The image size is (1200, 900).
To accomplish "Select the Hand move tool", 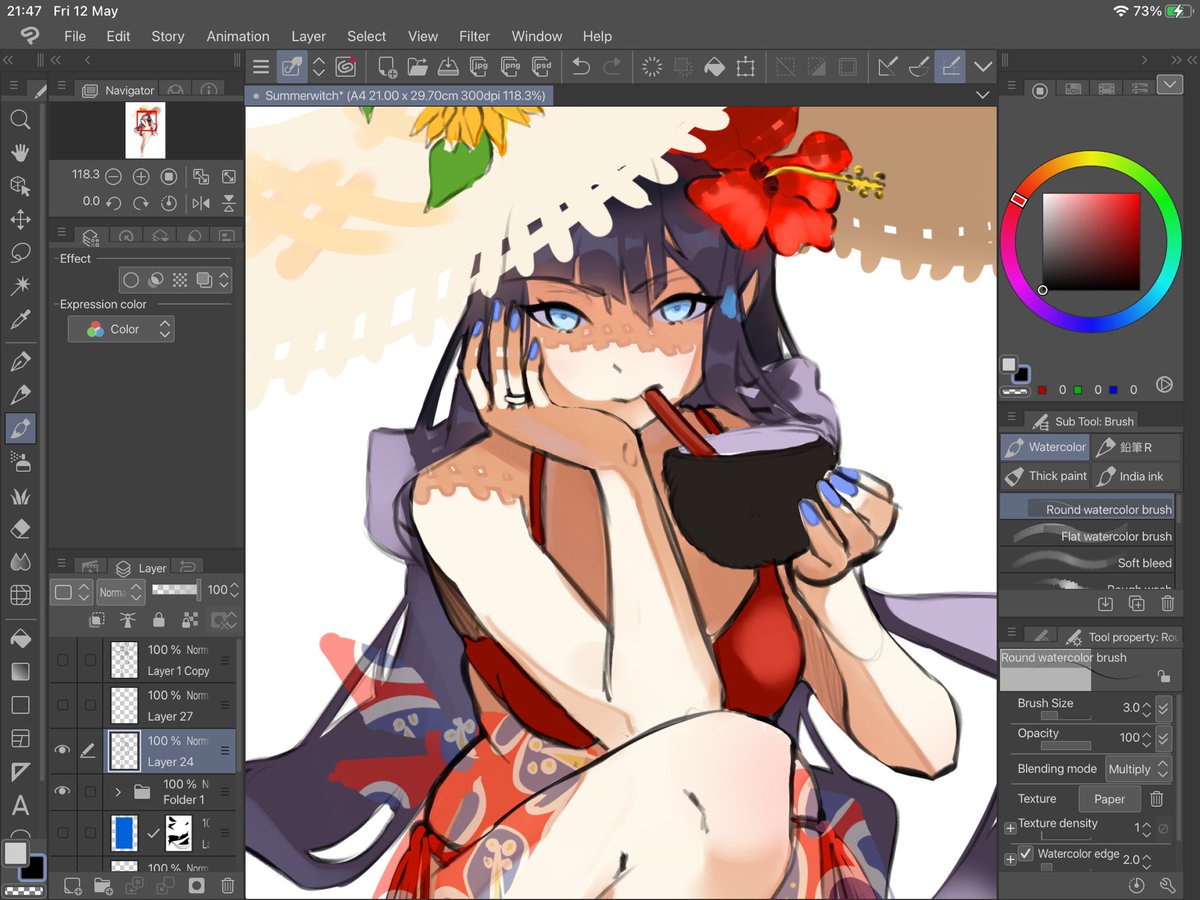I will 20,152.
